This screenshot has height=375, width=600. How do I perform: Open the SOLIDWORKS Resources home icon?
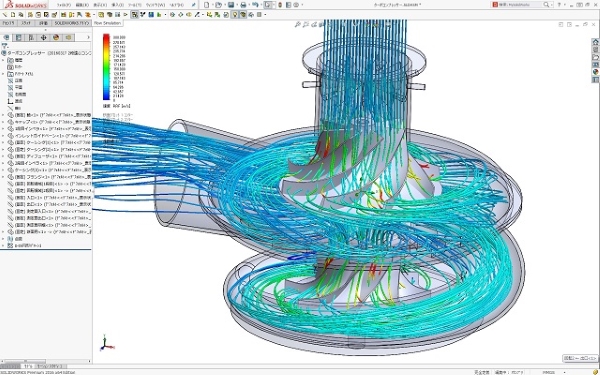point(596,42)
